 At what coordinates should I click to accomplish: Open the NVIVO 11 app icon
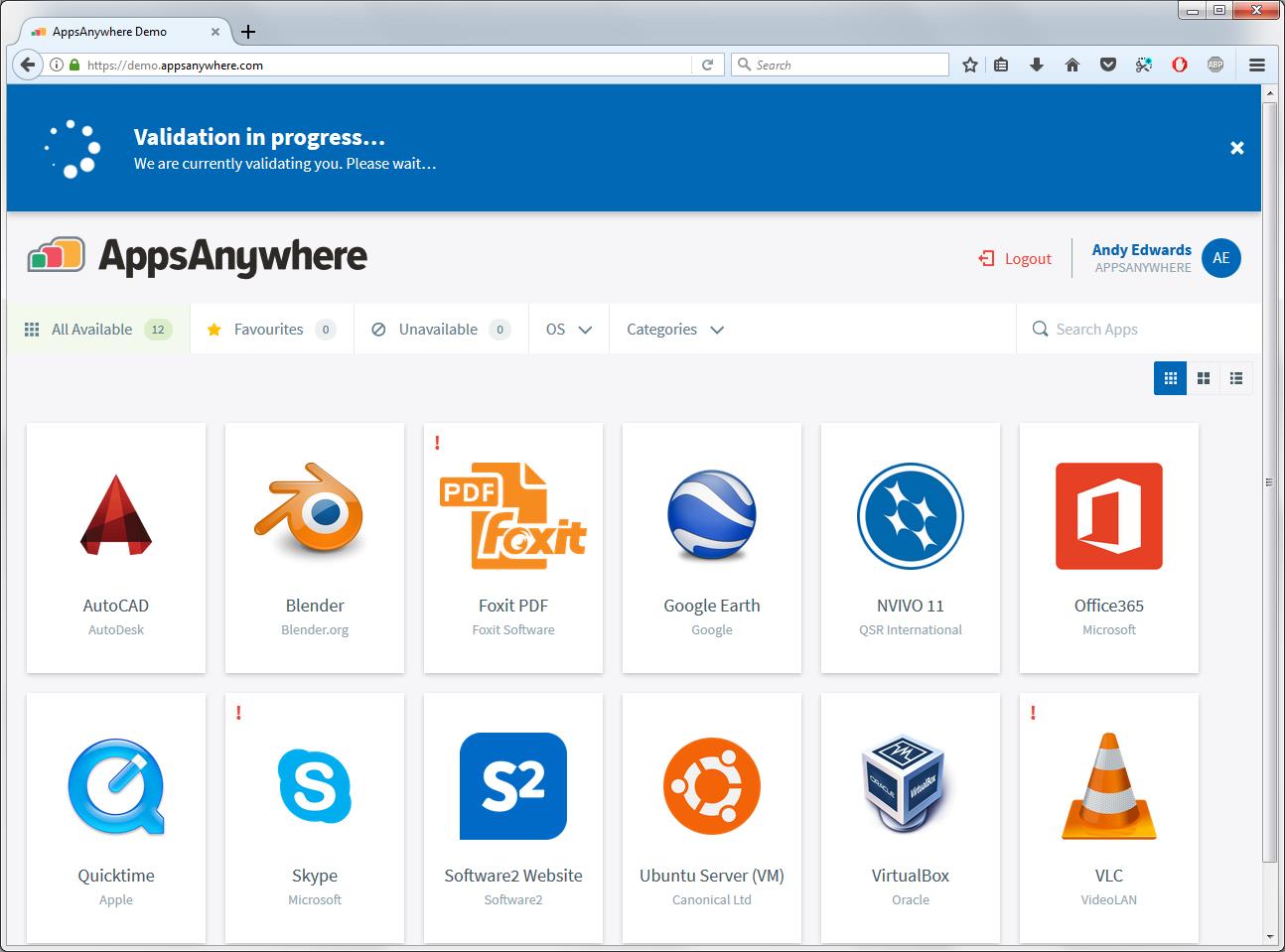point(911,516)
